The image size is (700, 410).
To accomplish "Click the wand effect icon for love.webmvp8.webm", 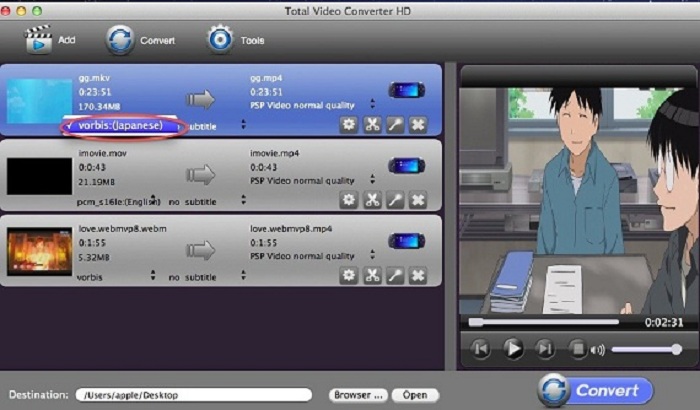I will 395,276.
